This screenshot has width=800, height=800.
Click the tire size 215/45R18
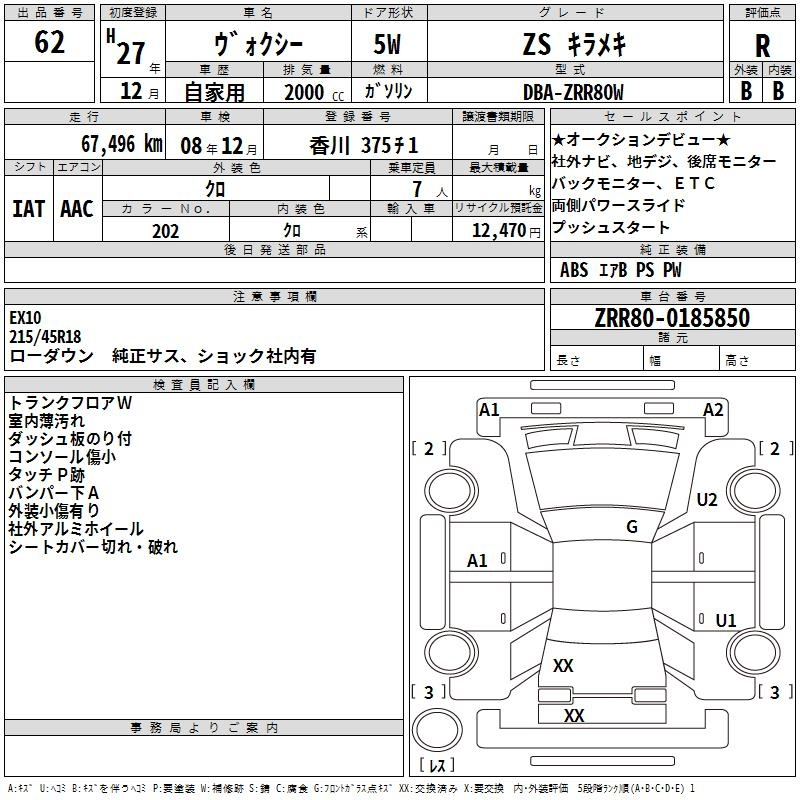point(45,337)
